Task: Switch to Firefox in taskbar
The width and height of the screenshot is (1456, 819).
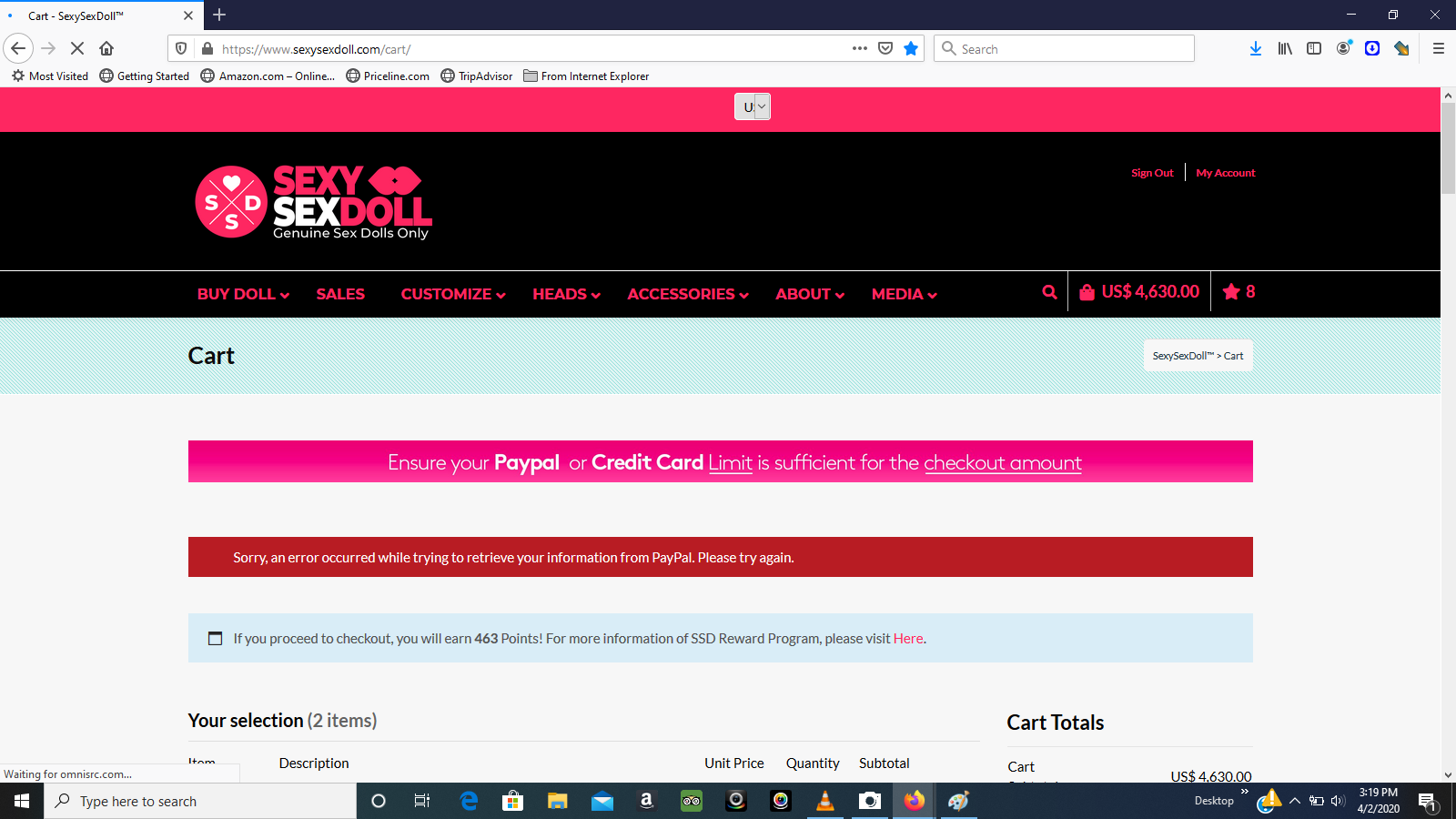Action: pyautogui.click(x=915, y=801)
